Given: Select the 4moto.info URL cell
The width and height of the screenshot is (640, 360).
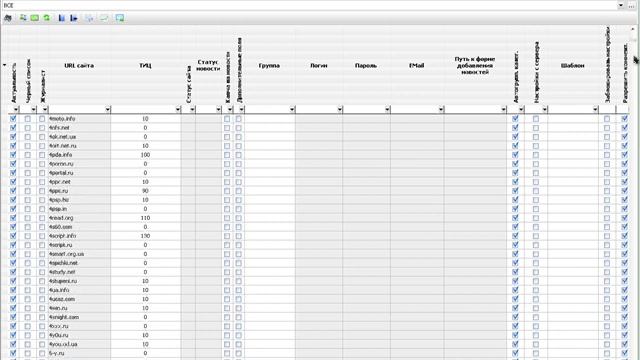Looking at the screenshot, I should 79,119.
